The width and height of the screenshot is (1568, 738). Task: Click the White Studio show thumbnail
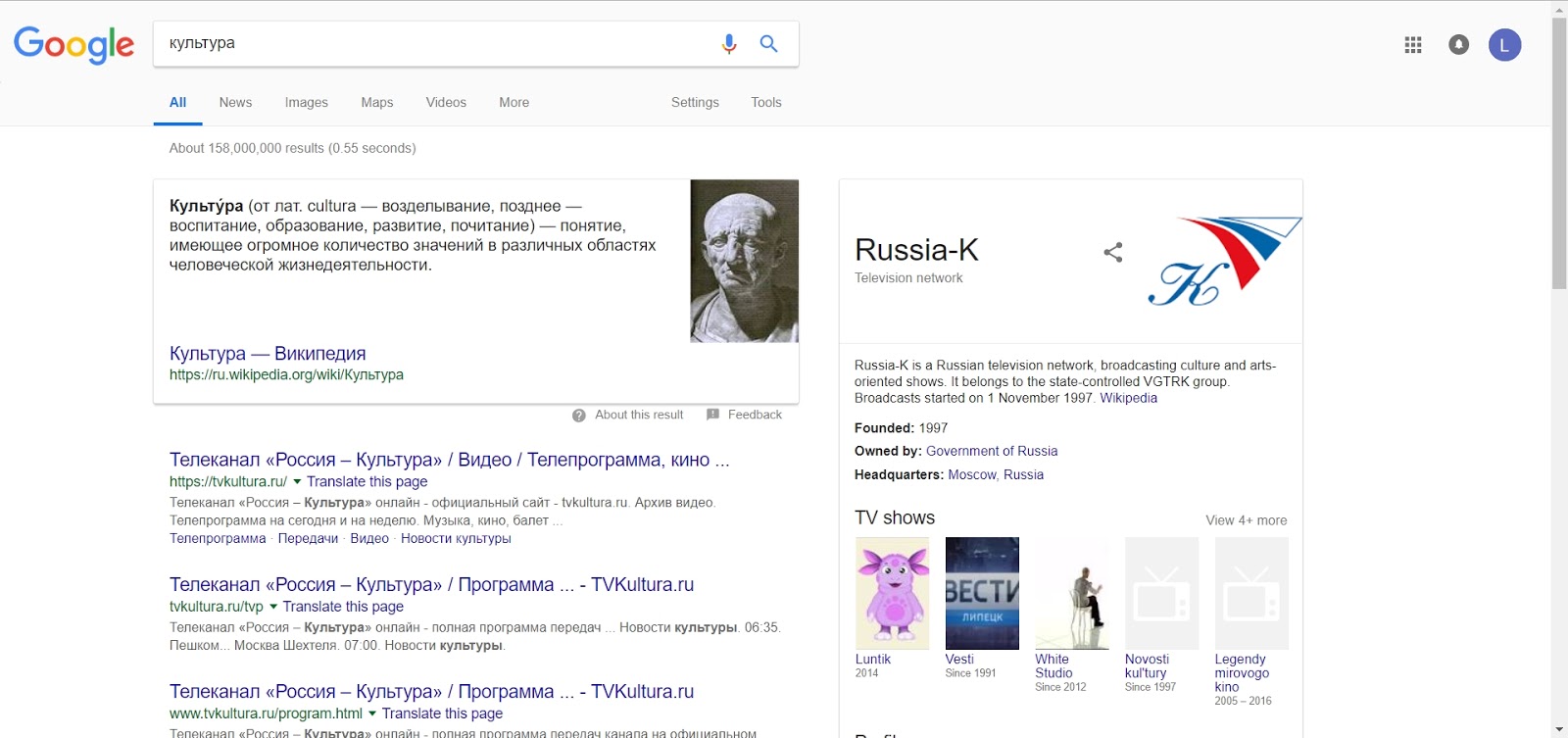coord(1072,593)
